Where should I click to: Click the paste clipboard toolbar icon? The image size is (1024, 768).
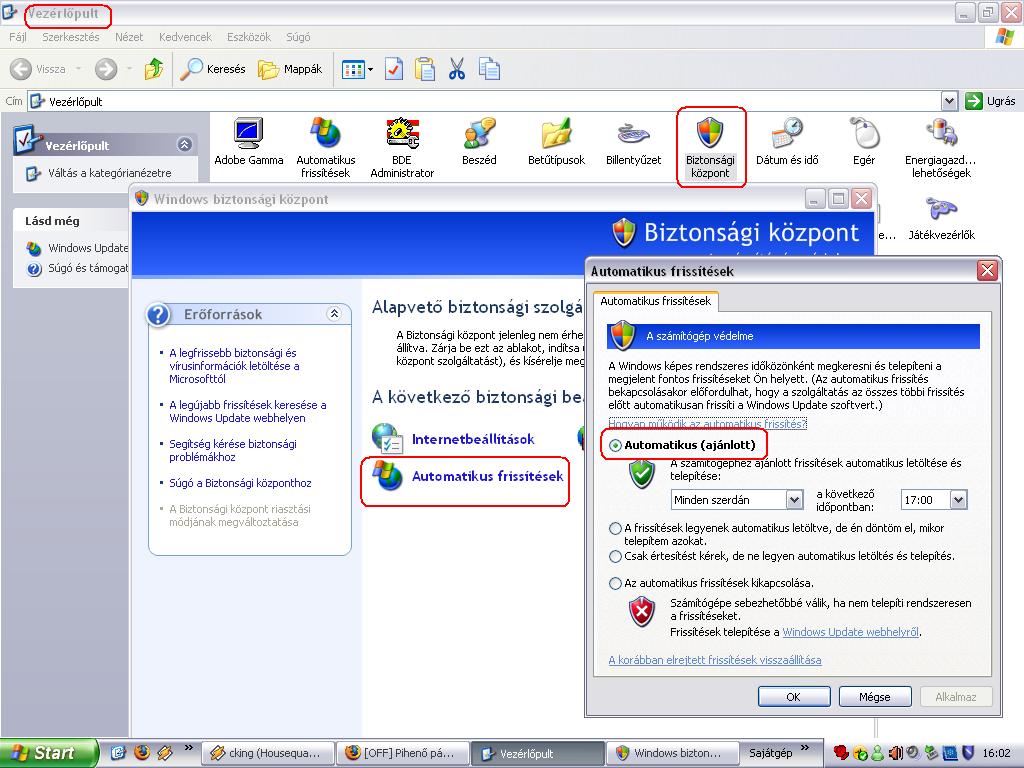click(x=424, y=69)
